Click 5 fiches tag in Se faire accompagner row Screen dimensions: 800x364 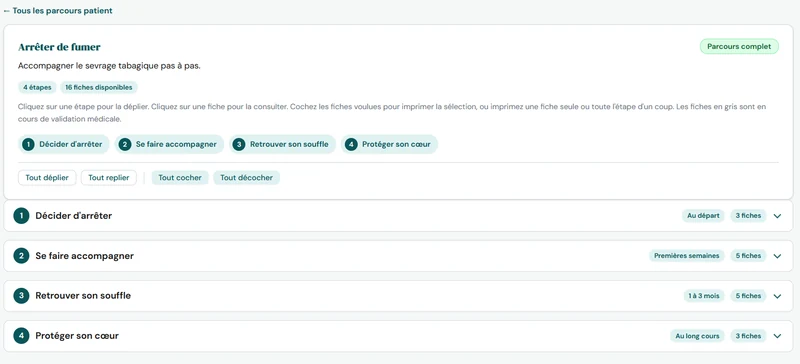point(748,256)
